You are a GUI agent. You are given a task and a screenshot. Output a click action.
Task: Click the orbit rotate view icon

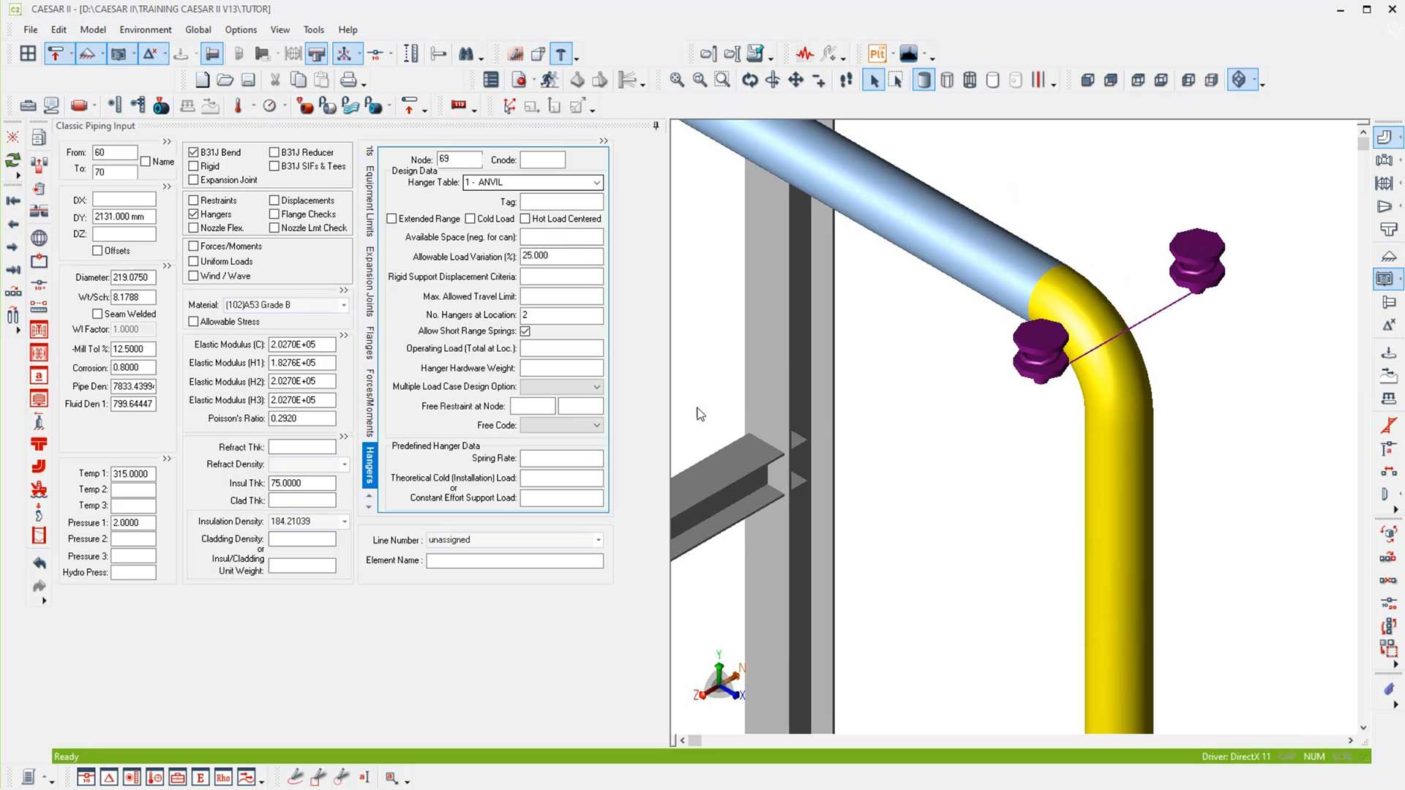[749, 80]
